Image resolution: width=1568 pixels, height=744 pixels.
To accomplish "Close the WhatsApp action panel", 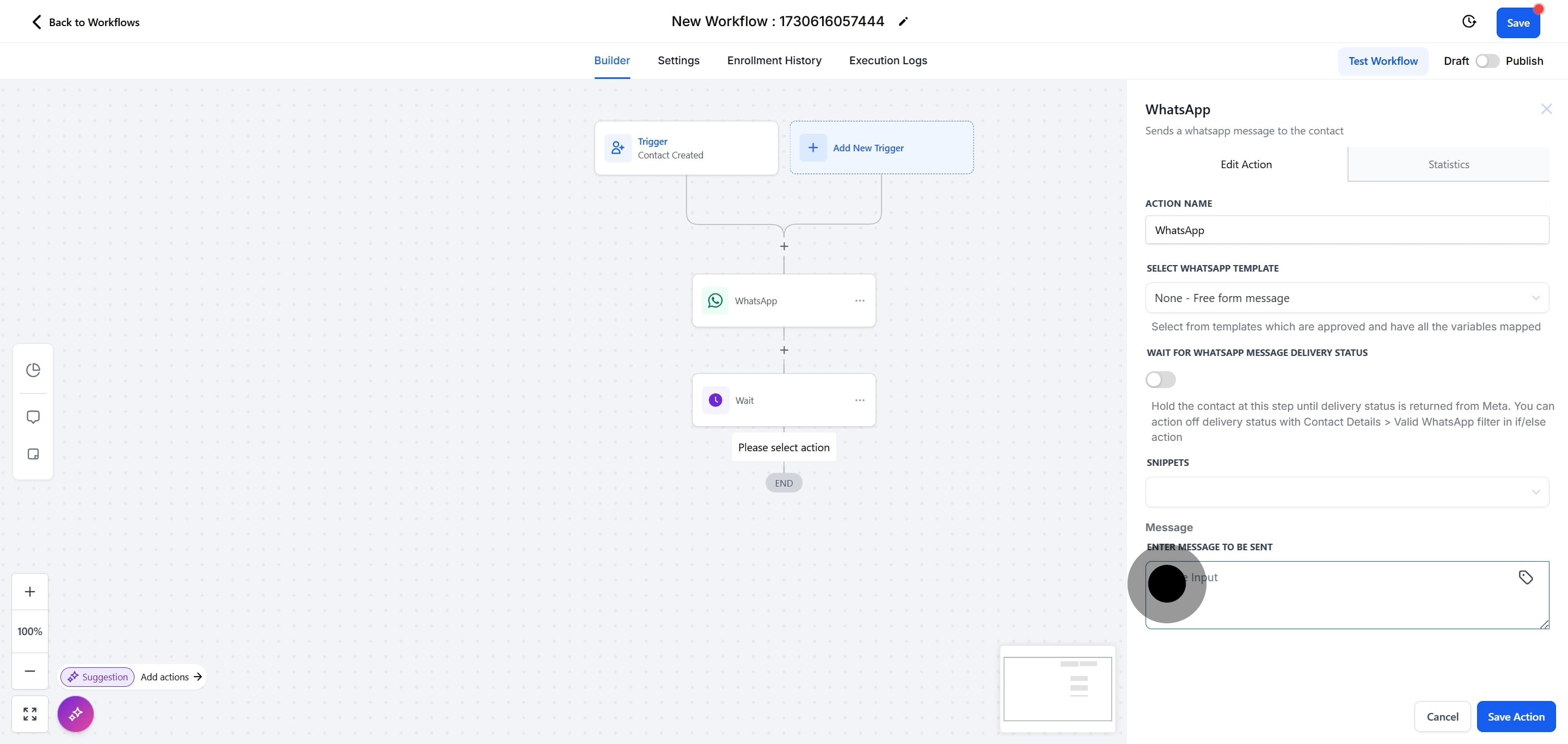I will [1546, 109].
